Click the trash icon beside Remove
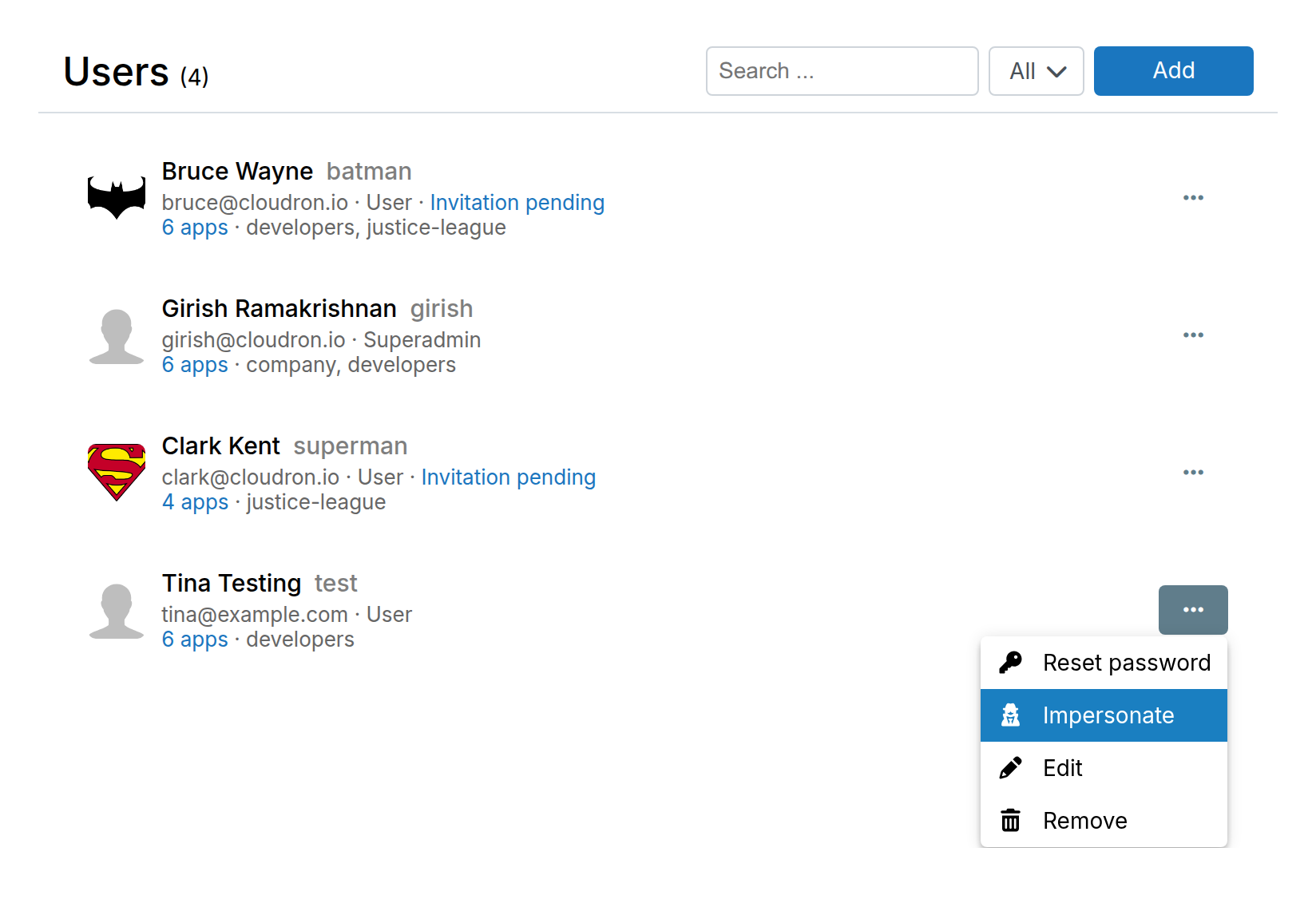The width and height of the screenshot is (1316, 899). click(x=1011, y=821)
